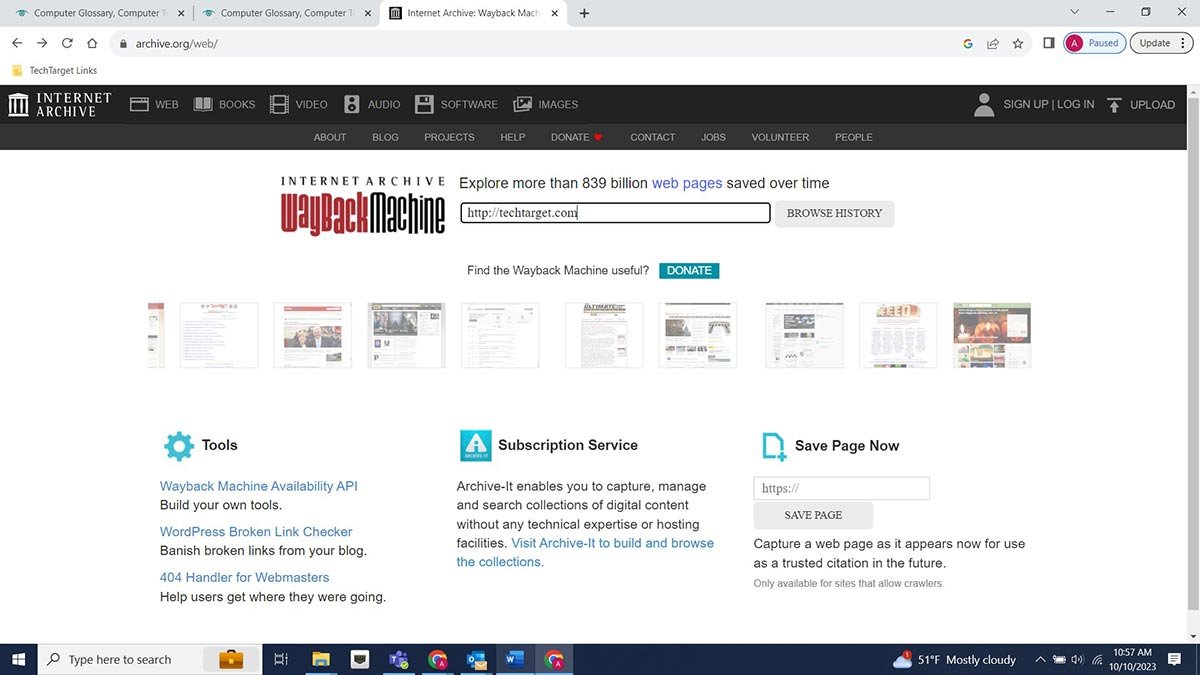The image size is (1200, 675).
Task: Open the Archive-It subscription service icon
Action: click(x=475, y=445)
